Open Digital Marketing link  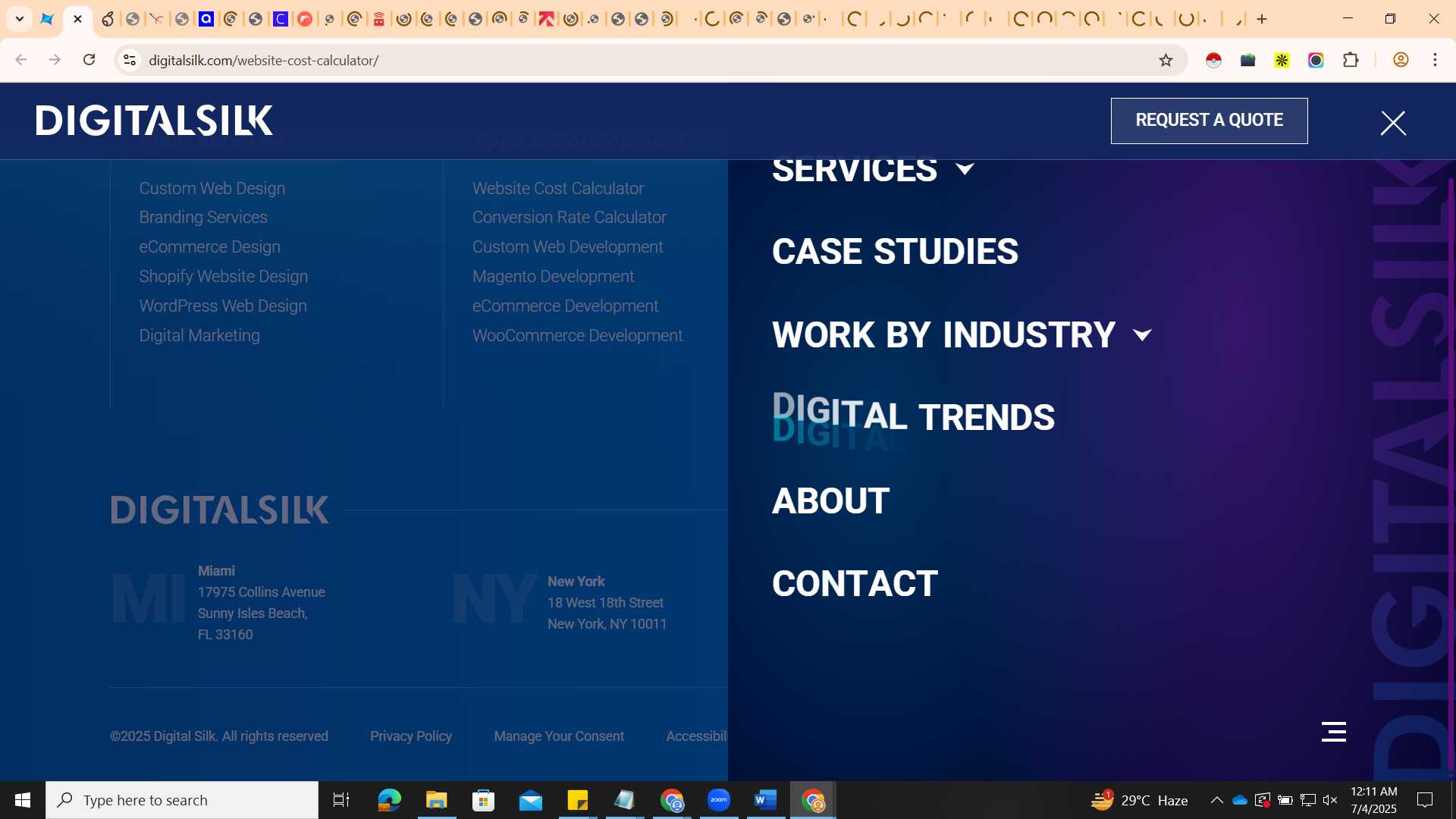point(199,335)
